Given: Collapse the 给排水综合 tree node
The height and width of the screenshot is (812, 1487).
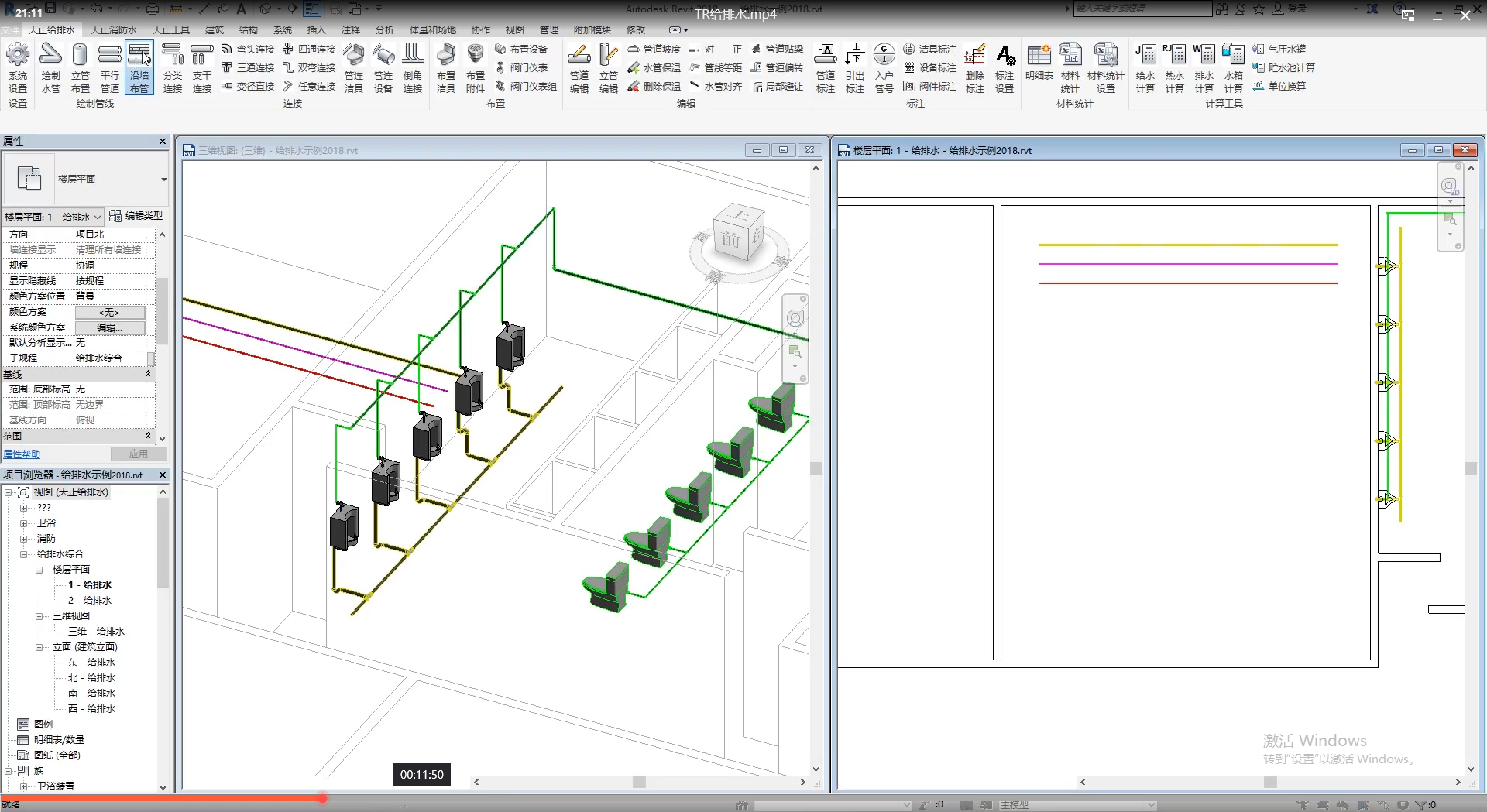Looking at the screenshot, I should [x=23, y=554].
